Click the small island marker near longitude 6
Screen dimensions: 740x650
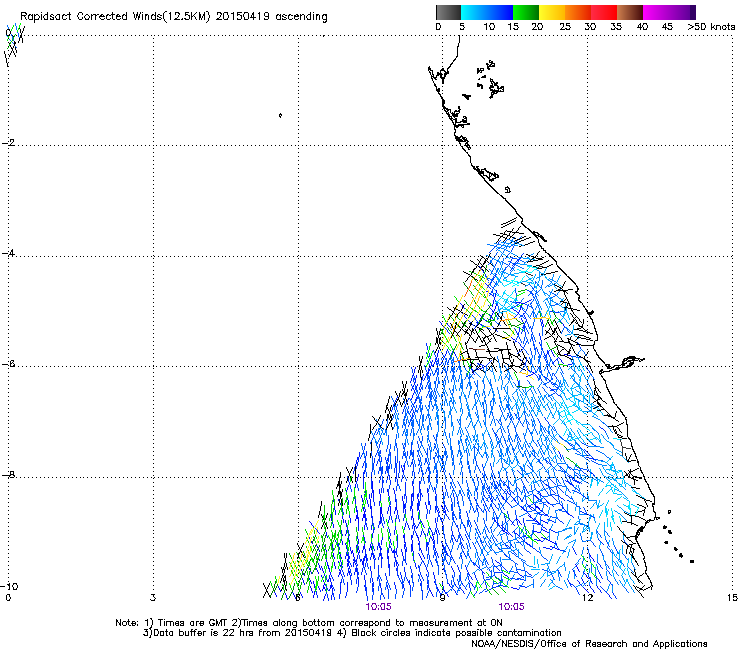point(280,115)
